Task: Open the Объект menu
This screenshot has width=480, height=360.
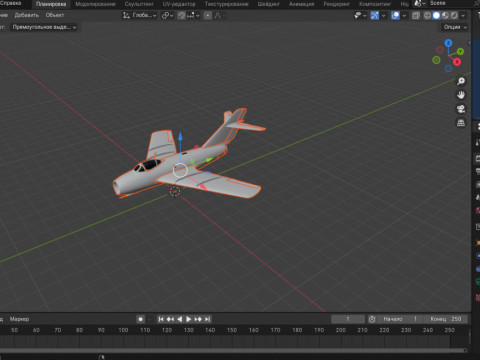Action: point(55,15)
